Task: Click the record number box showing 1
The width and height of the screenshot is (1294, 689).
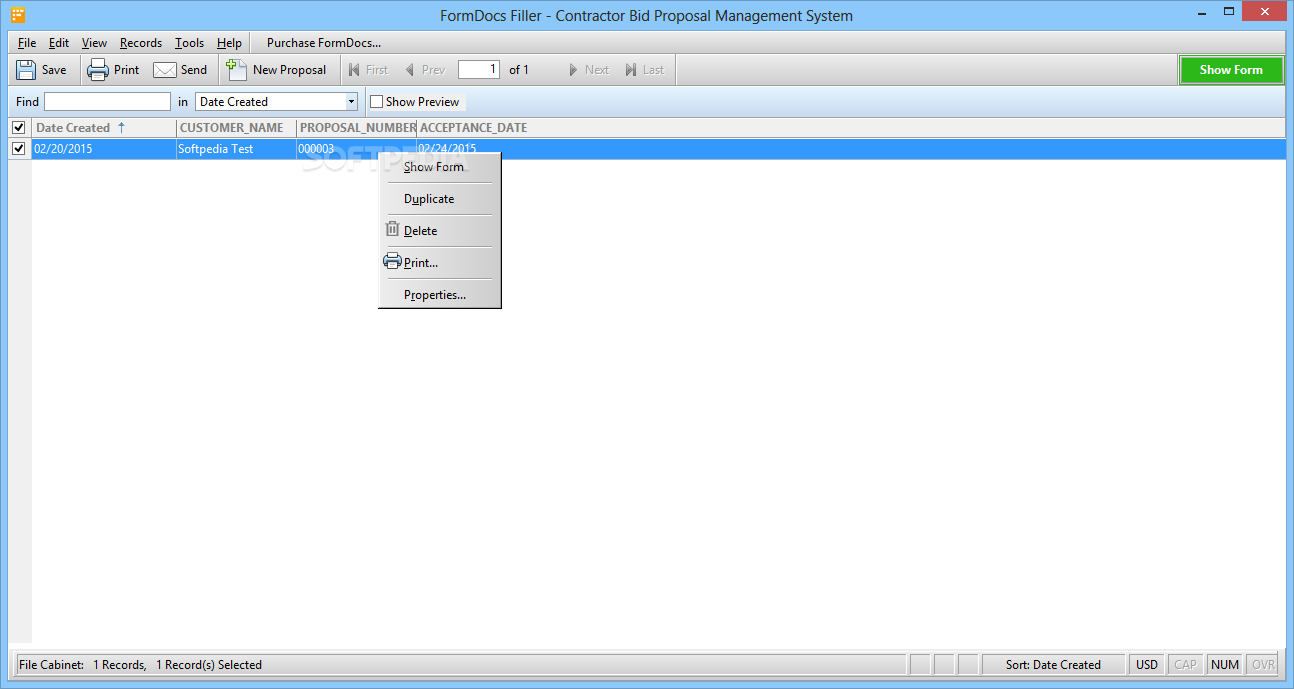Action: pos(479,70)
